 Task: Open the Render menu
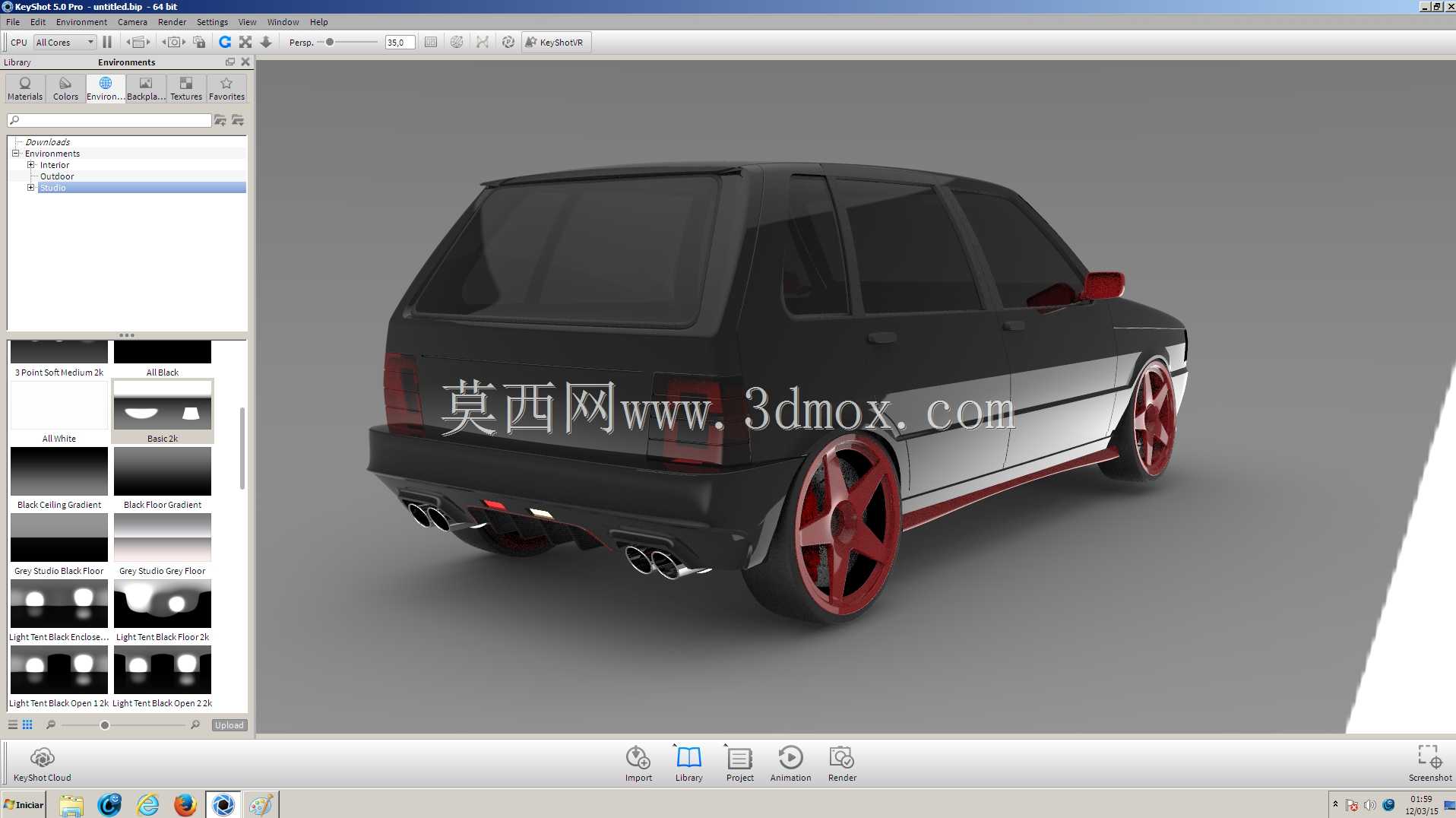click(172, 22)
